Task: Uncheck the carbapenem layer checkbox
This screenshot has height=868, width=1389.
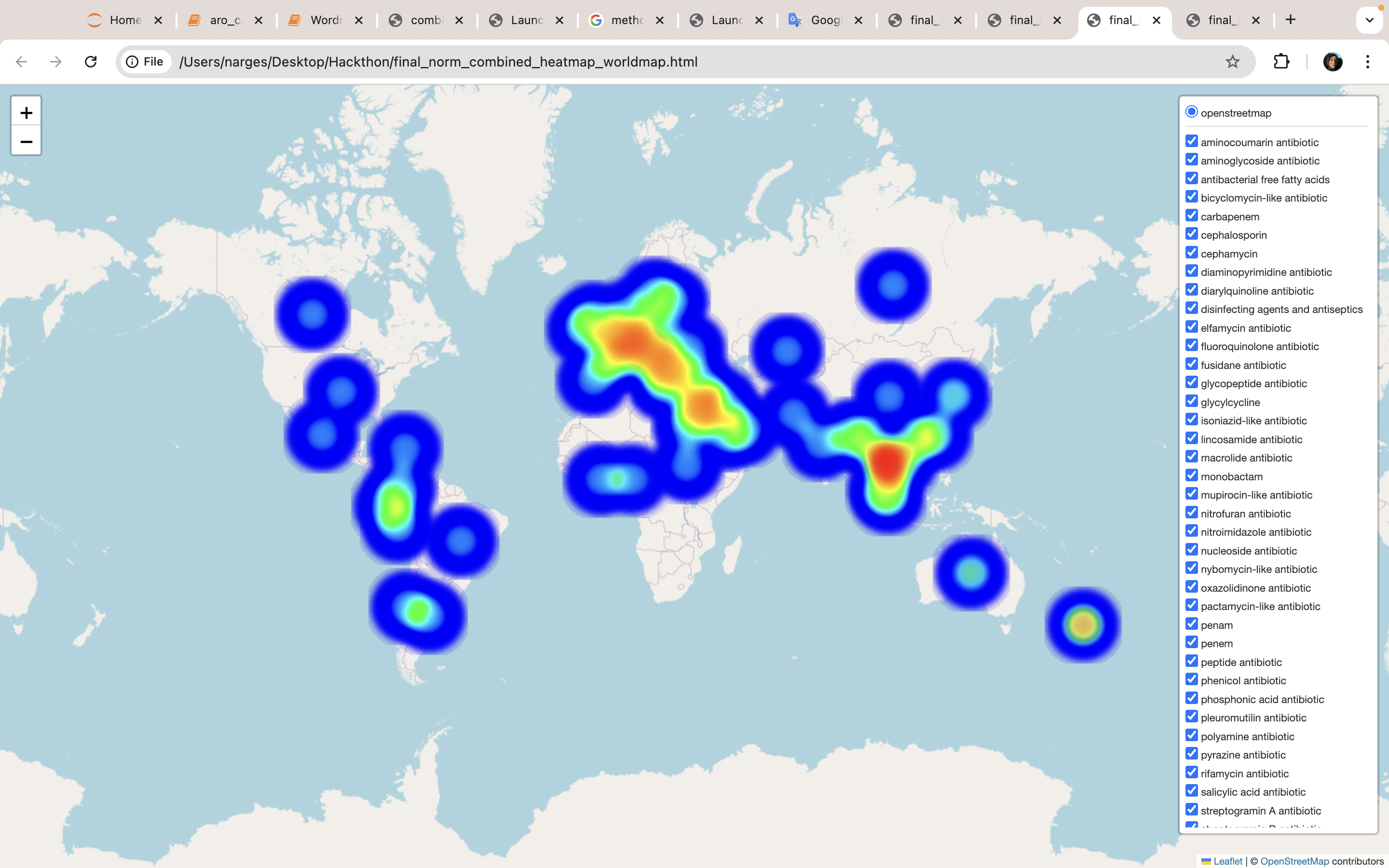Action: click(x=1192, y=216)
